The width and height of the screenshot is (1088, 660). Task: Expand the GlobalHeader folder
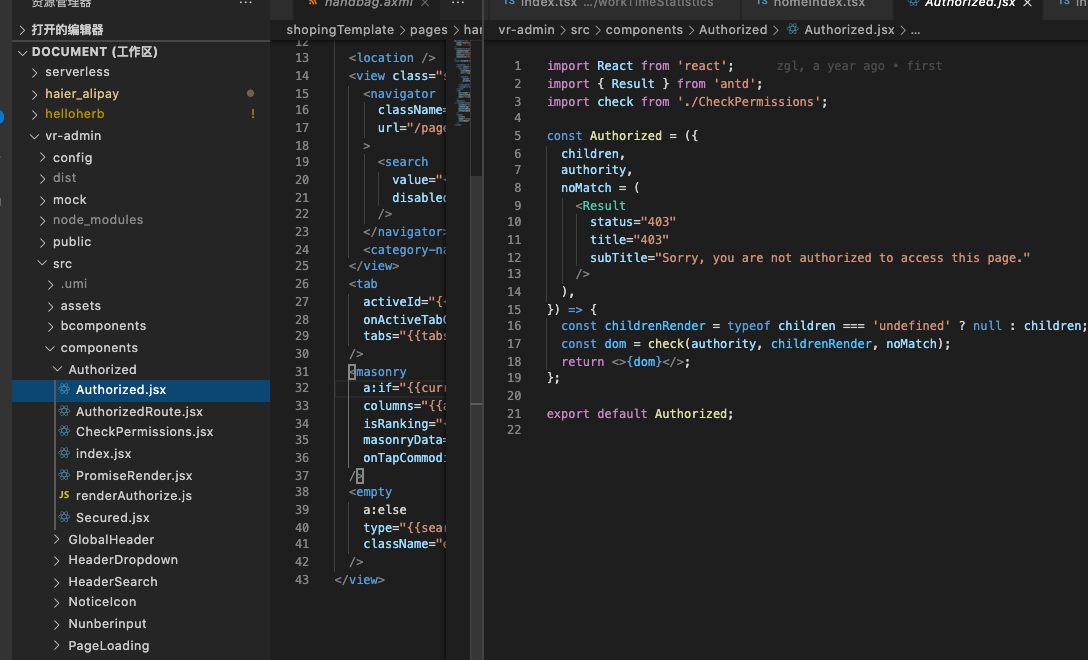coord(58,539)
